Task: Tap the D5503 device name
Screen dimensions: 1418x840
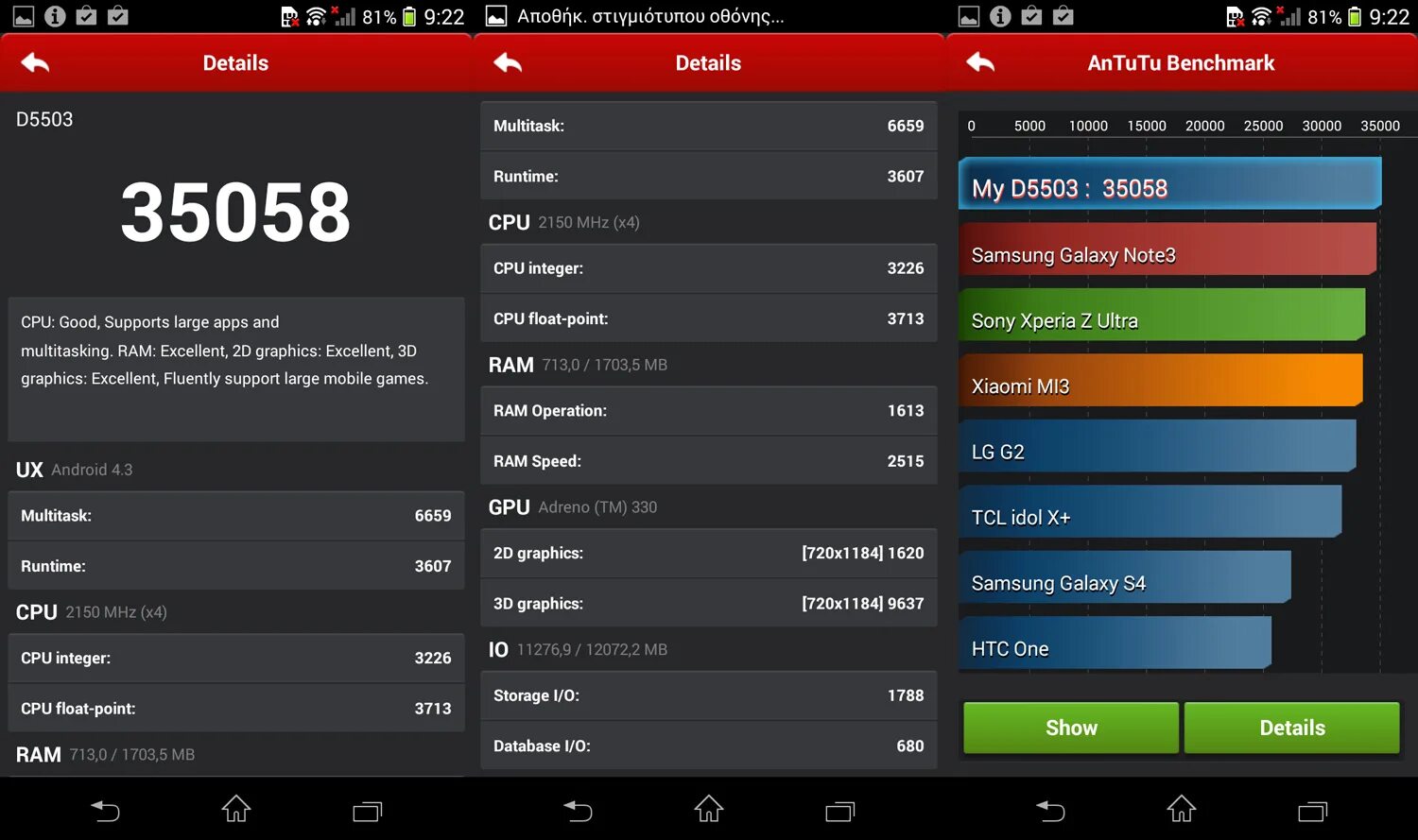Action: 44,119
